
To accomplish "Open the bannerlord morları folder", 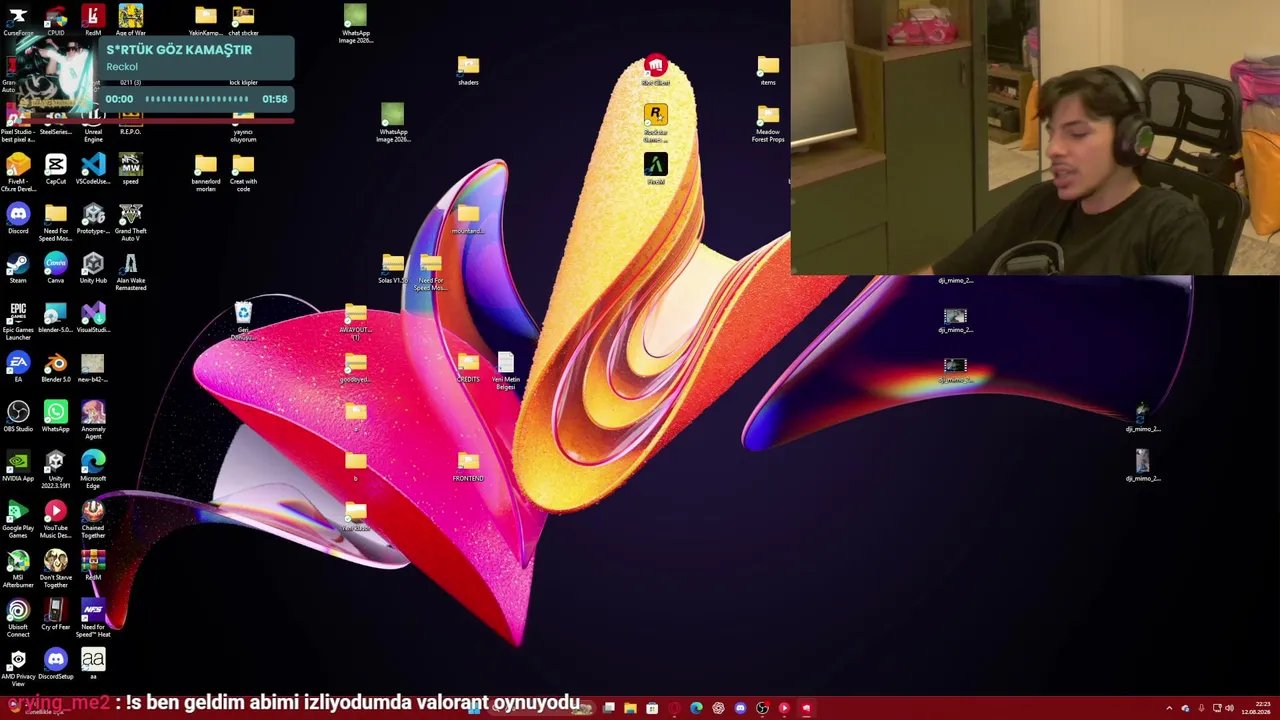I will point(205,172).
